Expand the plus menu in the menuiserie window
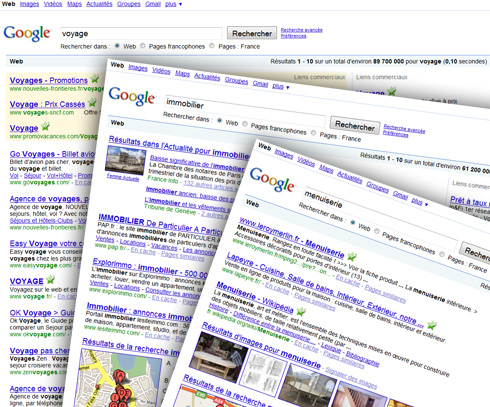The width and height of the screenshot is (490, 407). (420, 201)
